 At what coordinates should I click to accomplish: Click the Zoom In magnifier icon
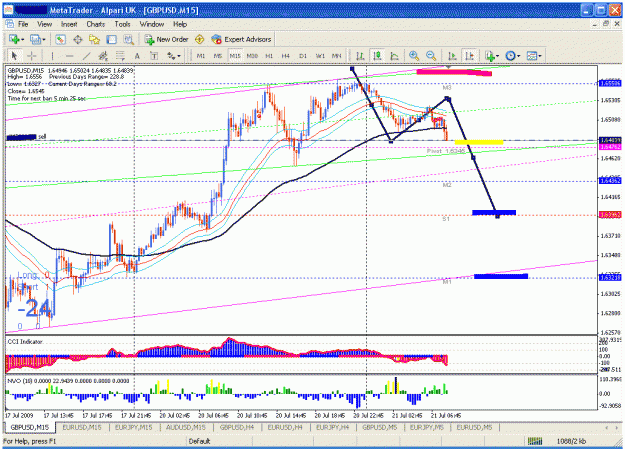[x=414, y=56]
